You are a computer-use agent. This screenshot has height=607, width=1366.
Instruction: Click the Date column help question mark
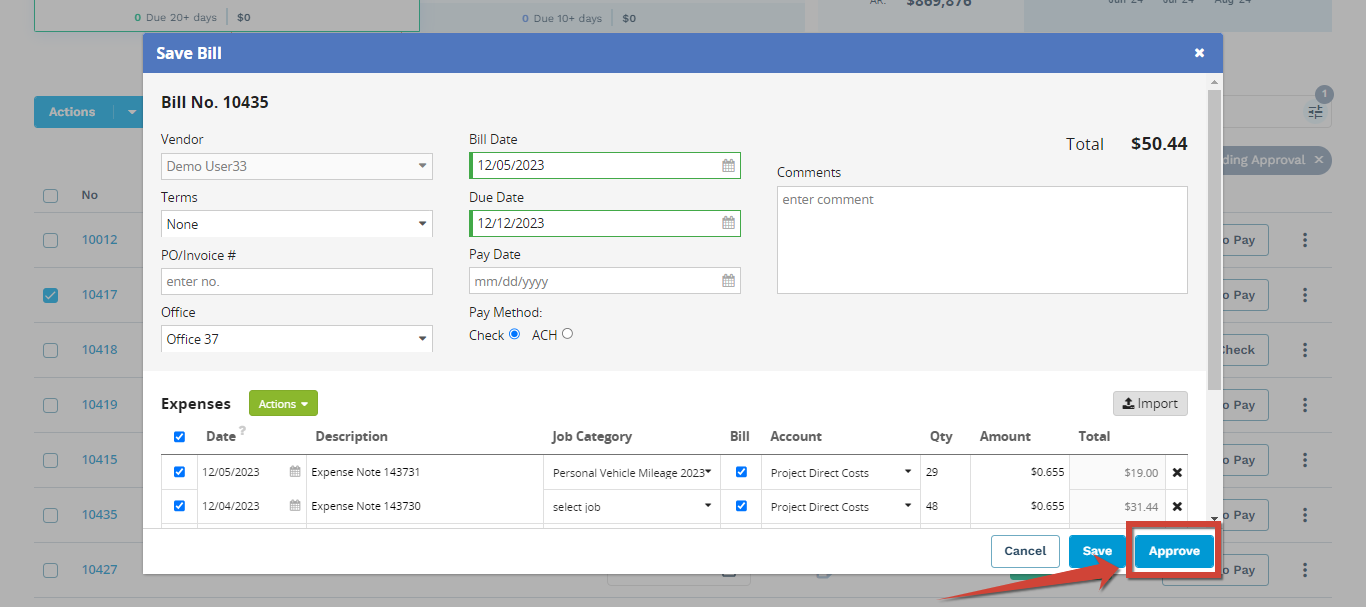(x=242, y=431)
